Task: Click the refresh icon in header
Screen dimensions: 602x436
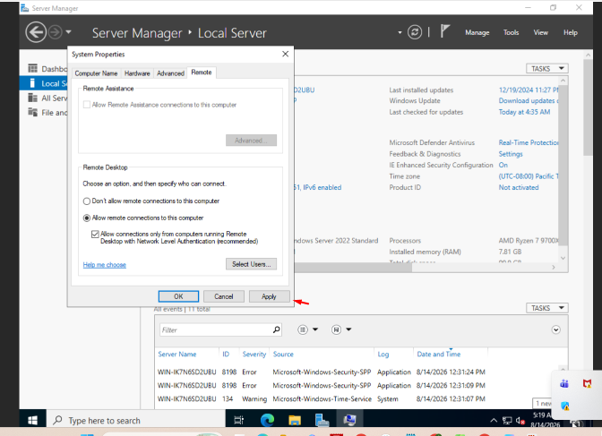Action: pos(414,32)
